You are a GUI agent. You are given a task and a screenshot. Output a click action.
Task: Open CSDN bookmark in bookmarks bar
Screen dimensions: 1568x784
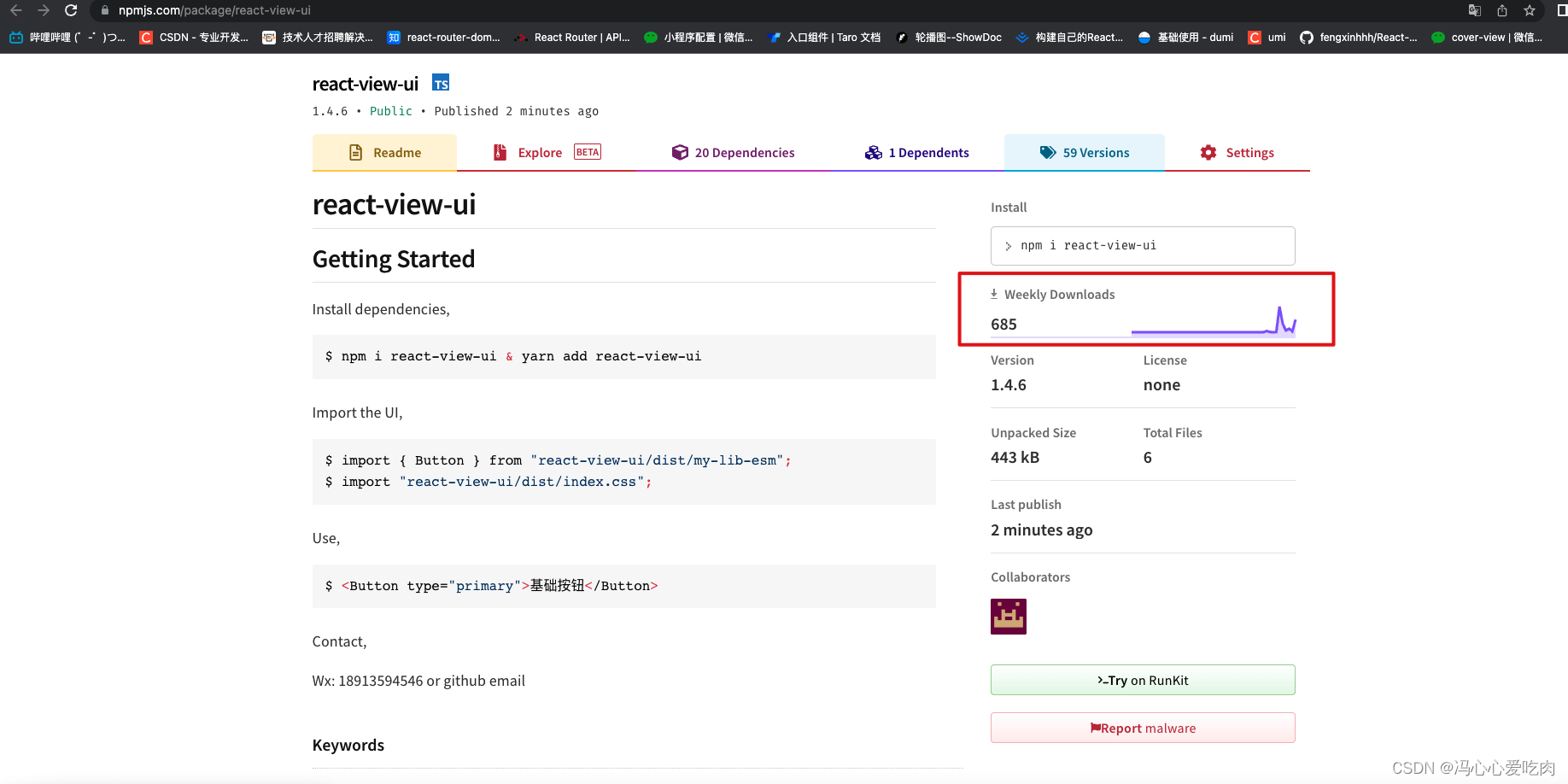pos(194,38)
